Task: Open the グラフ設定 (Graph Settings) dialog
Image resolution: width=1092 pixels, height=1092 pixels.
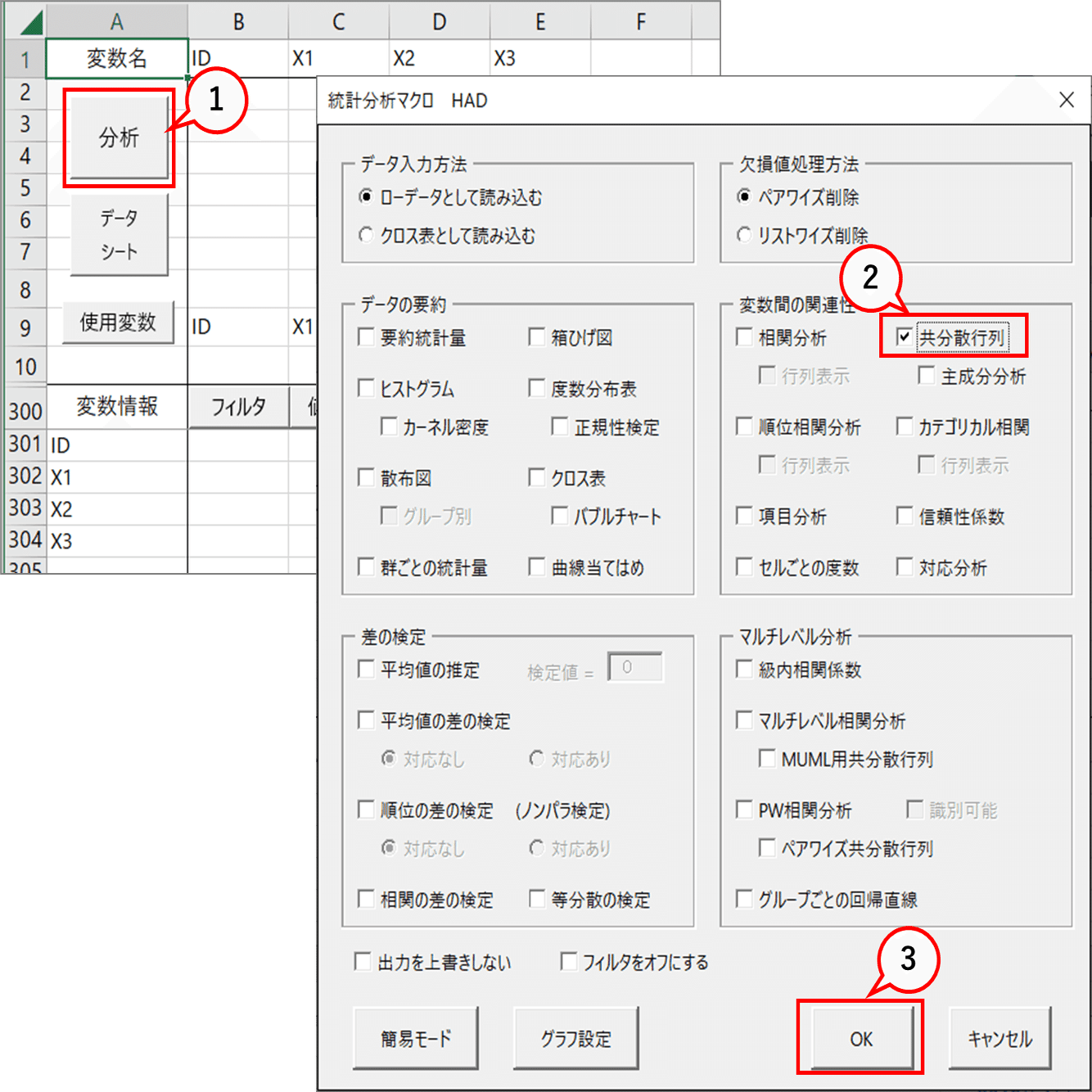Action: pyautogui.click(x=575, y=1038)
